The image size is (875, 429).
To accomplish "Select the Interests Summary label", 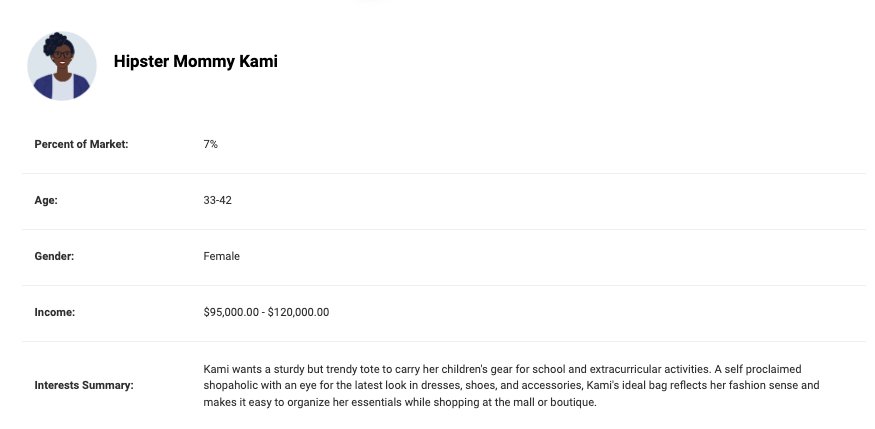I will coord(84,385).
